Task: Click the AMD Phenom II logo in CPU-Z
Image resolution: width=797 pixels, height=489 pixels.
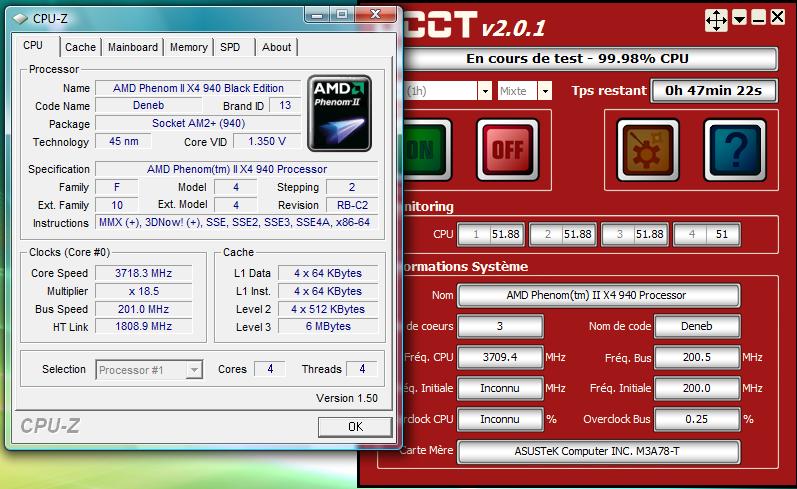Action: point(340,113)
